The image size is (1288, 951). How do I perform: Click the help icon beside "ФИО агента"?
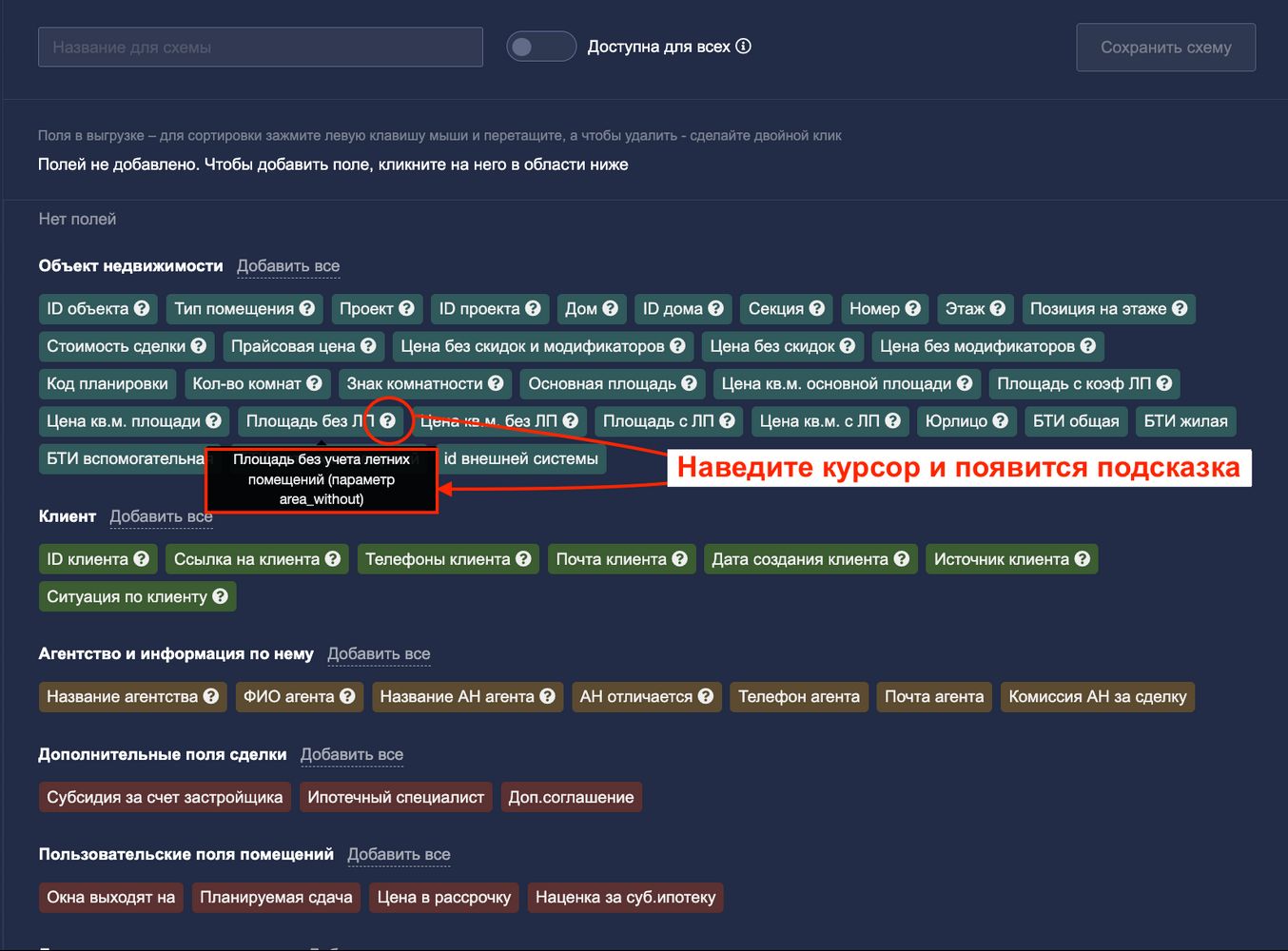coord(348,696)
